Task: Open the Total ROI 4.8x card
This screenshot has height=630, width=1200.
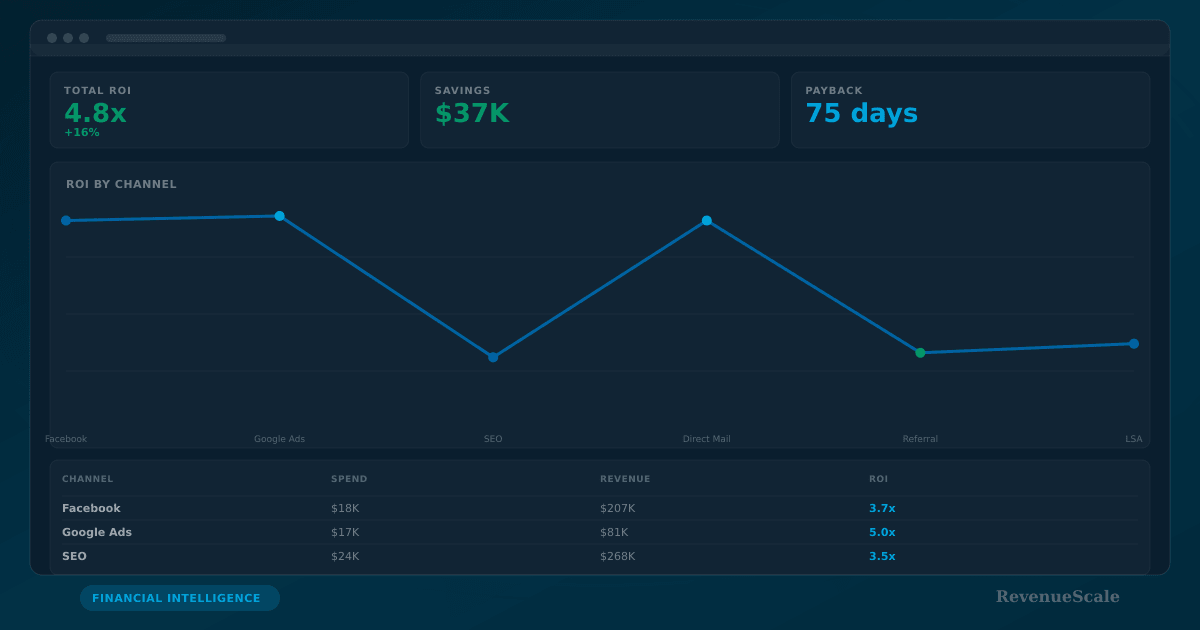Action: [x=229, y=110]
